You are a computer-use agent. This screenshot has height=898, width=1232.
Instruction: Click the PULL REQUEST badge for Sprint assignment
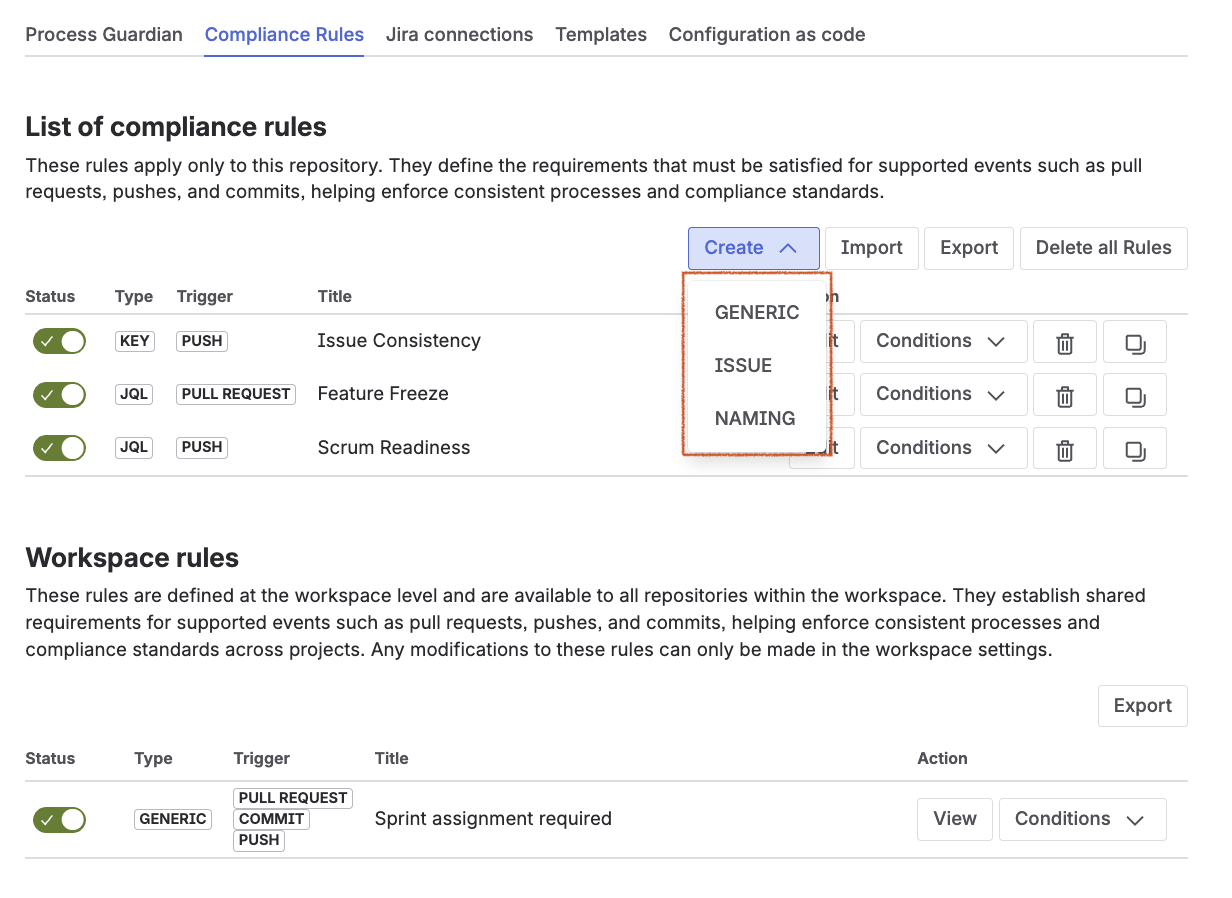pos(293,798)
